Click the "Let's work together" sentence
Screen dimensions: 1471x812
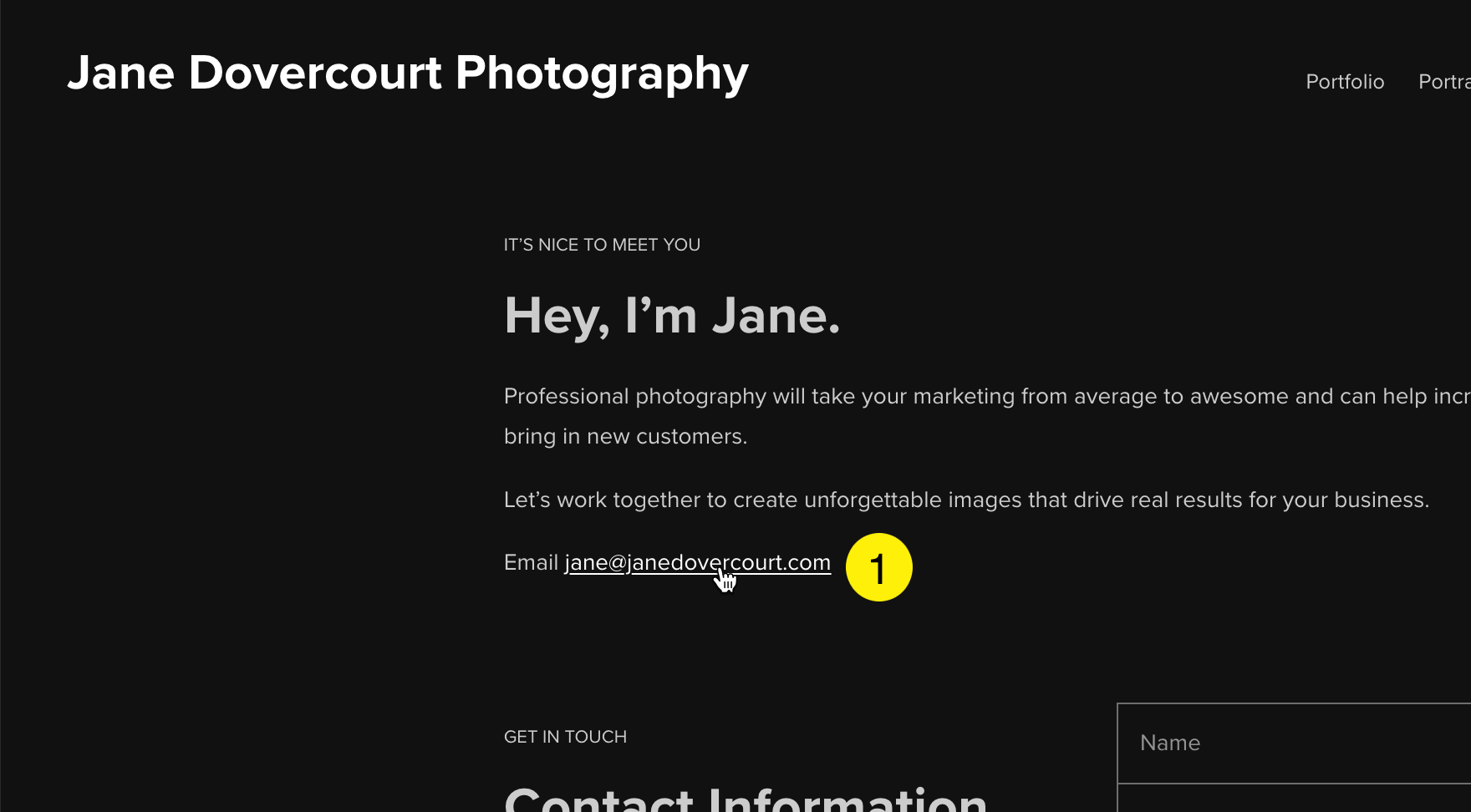pos(966,500)
